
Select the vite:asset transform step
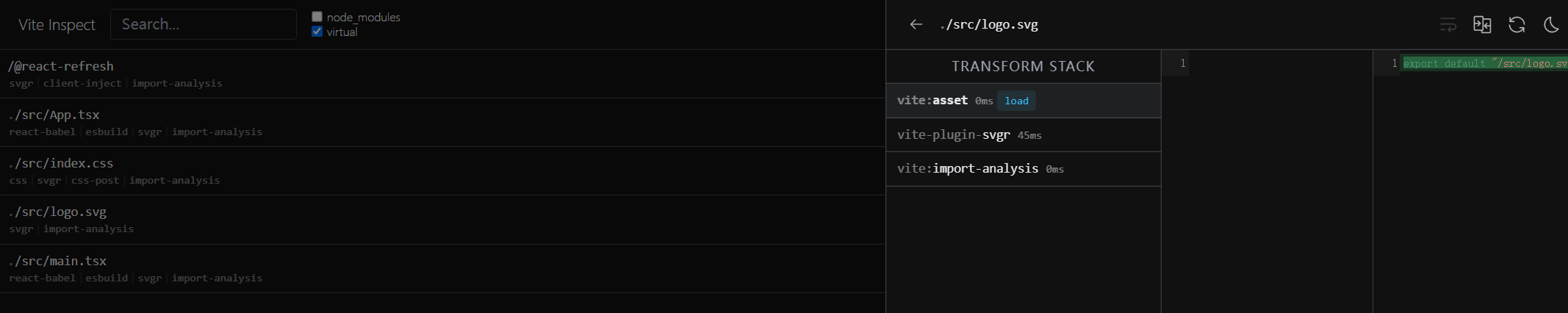(x=1024, y=101)
